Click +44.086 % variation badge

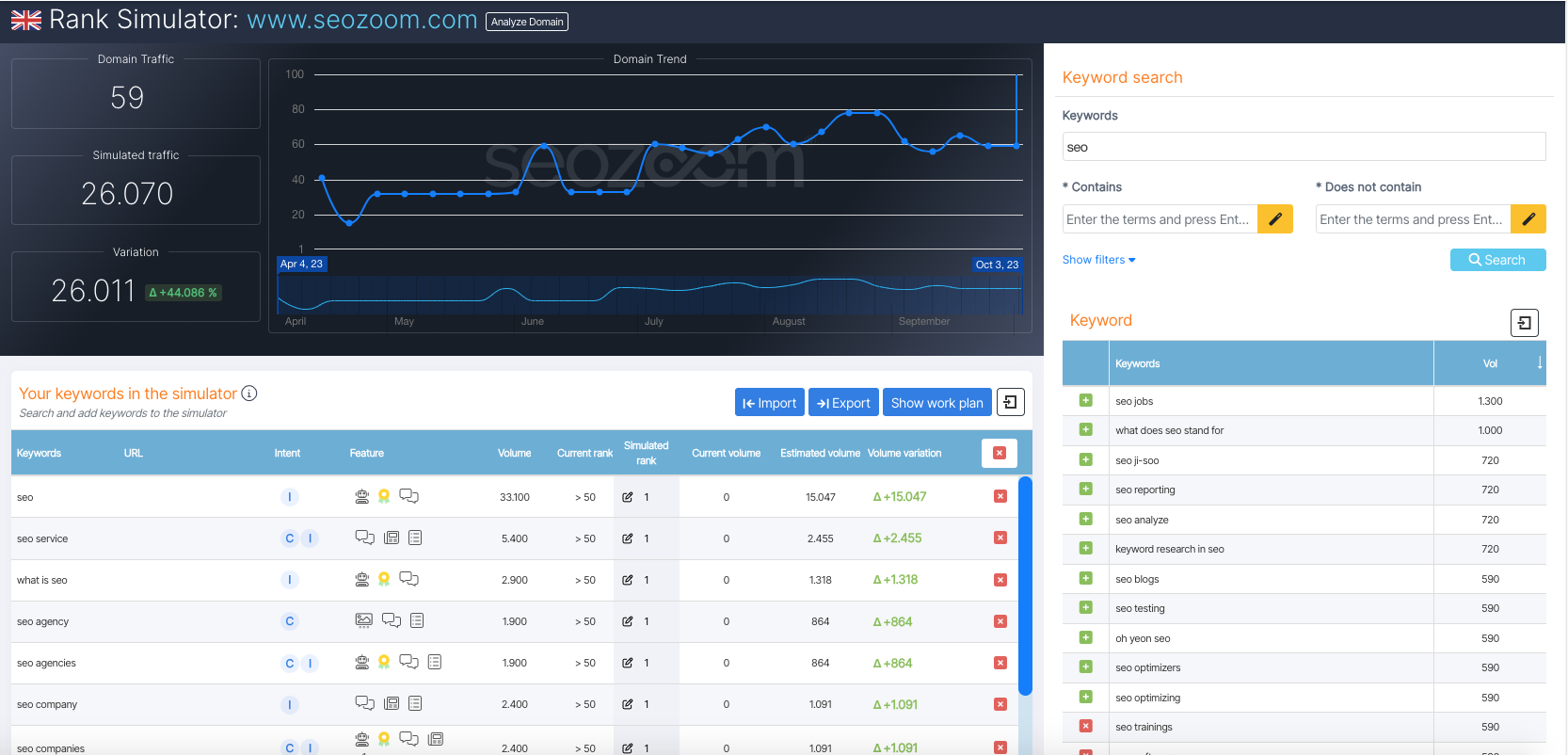click(x=184, y=293)
